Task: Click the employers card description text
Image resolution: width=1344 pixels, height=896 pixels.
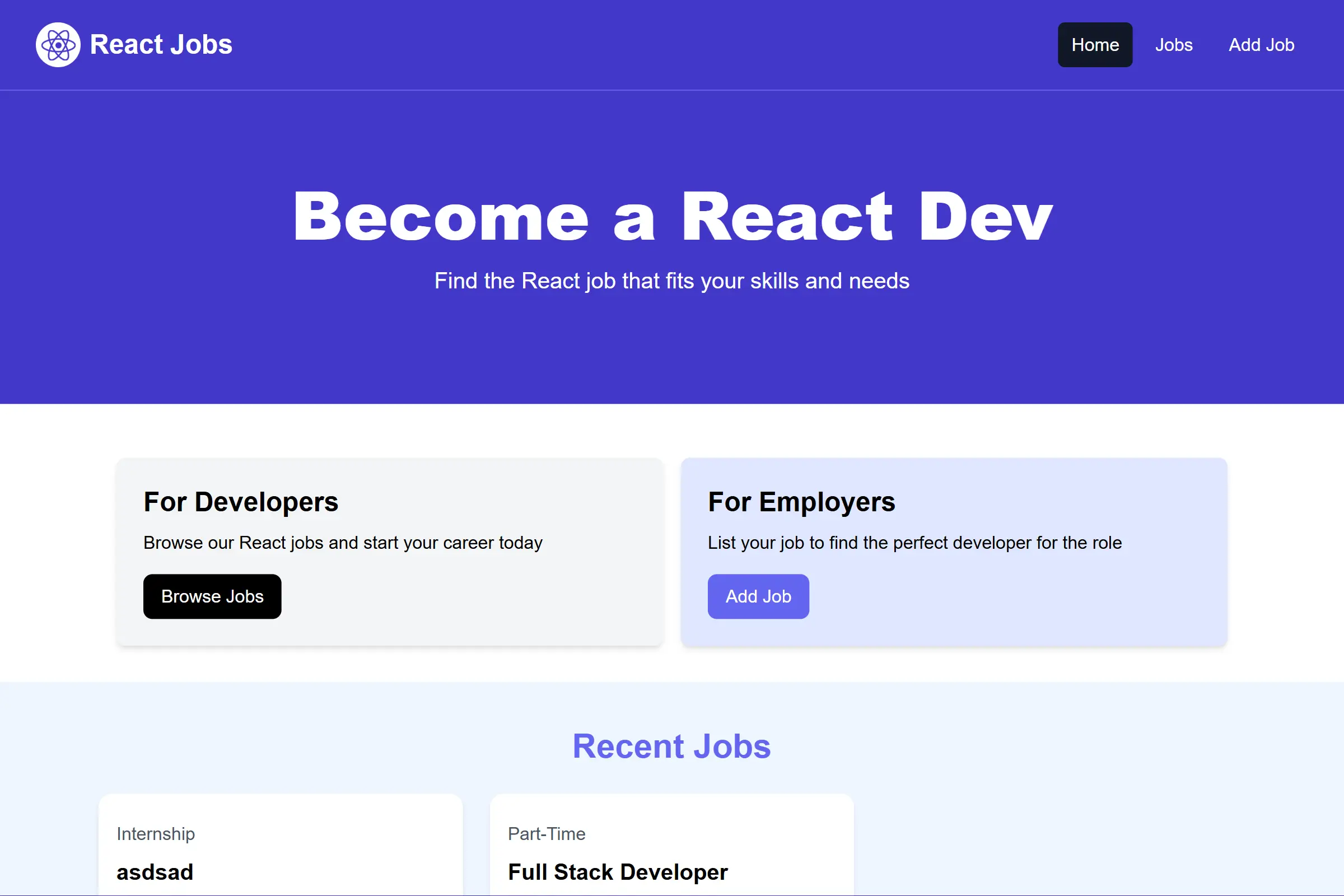Action: click(x=914, y=543)
